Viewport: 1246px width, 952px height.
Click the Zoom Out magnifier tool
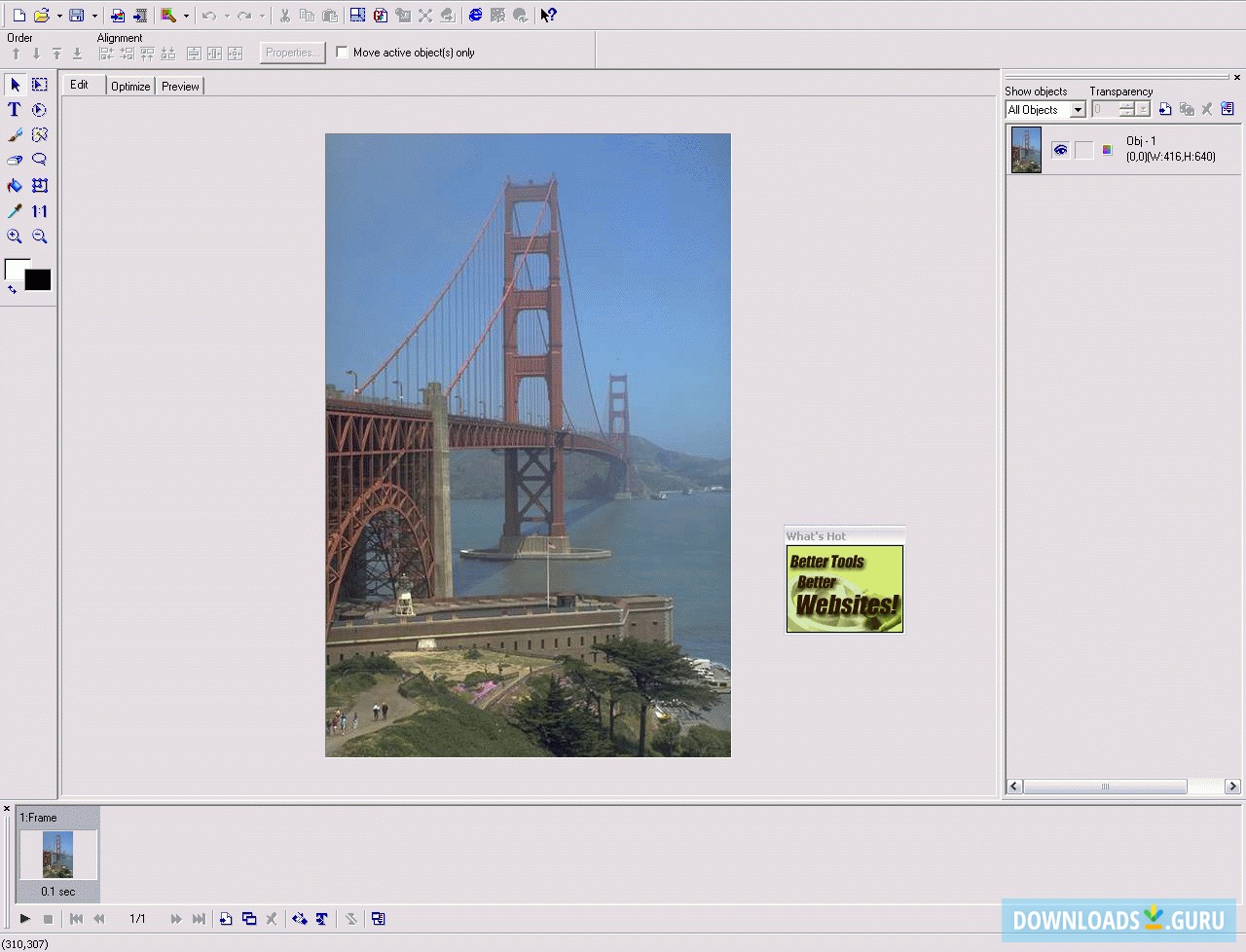(x=40, y=237)
